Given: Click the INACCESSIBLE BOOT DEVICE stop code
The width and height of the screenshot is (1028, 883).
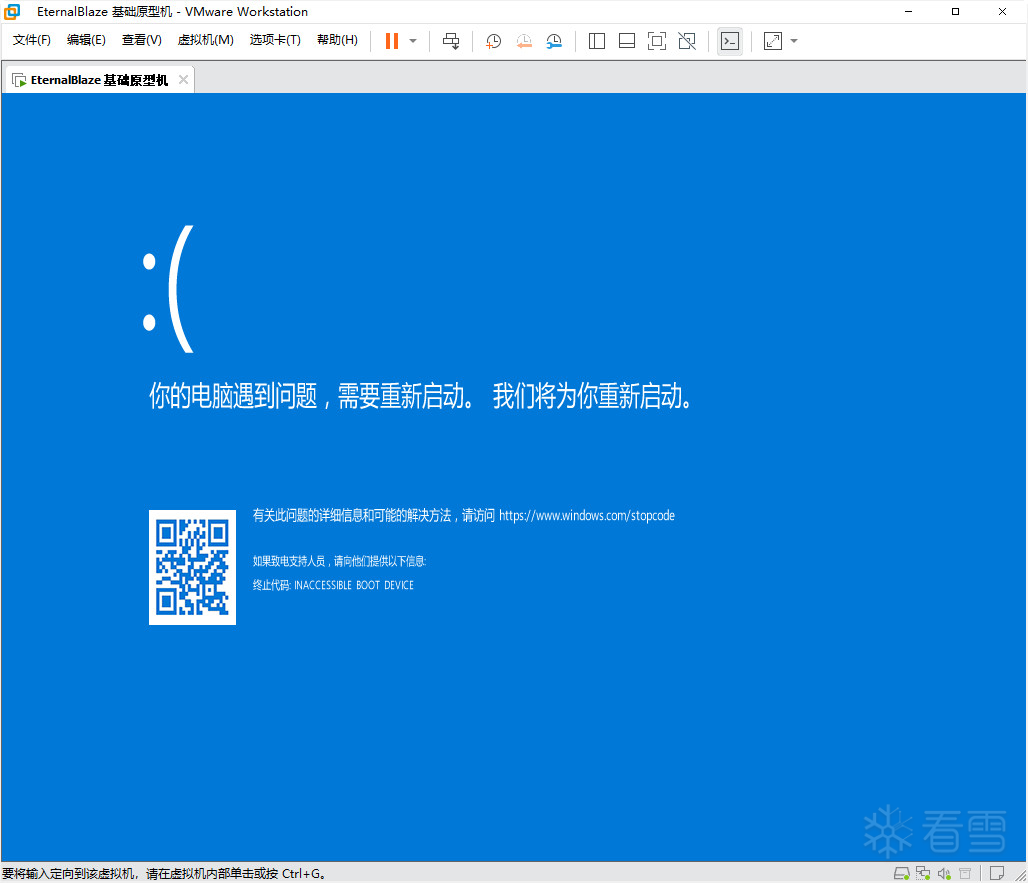Looking at the screenshot, I should [x=354, y=585].
